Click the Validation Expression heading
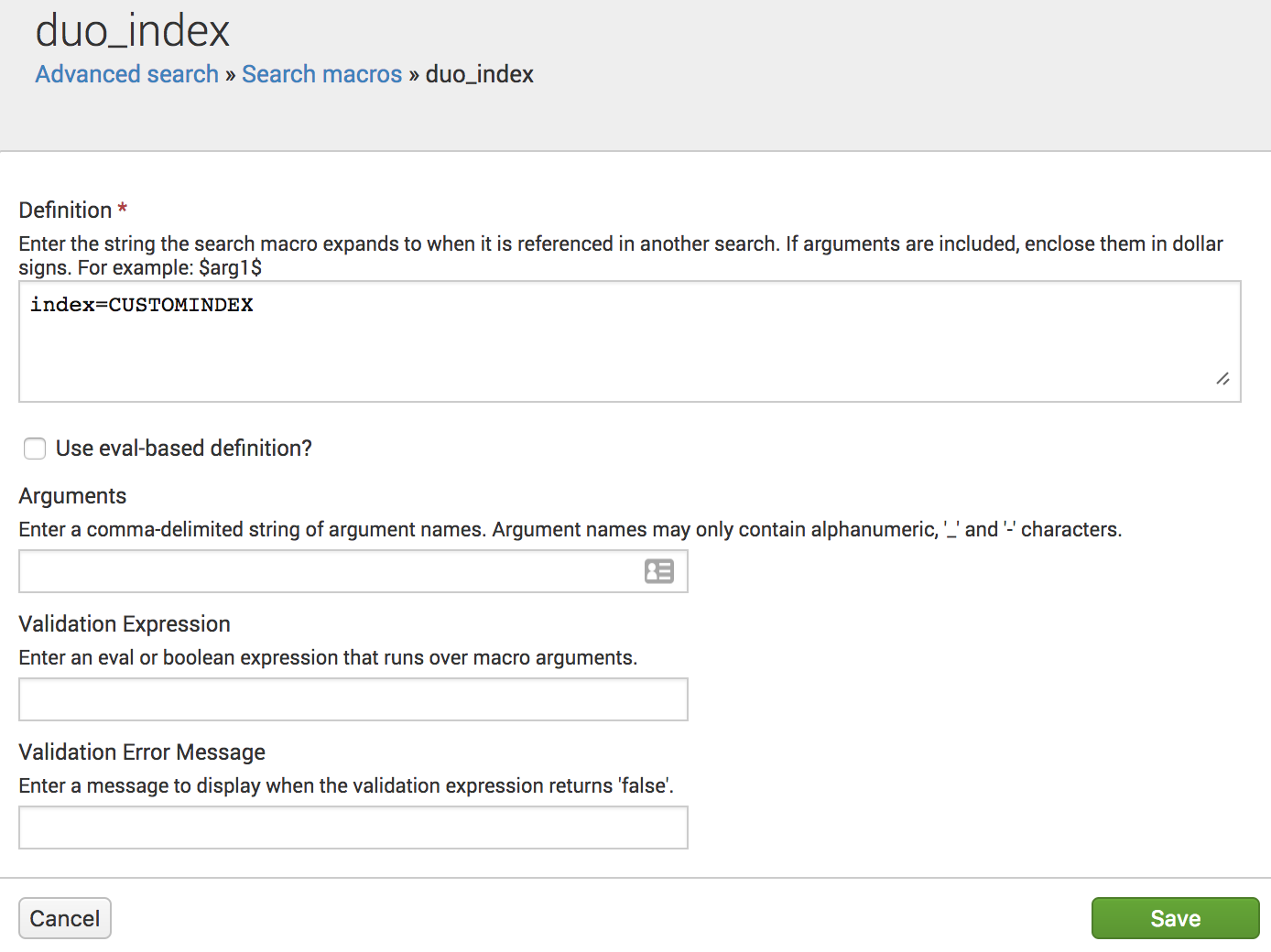Screen dimensions: 1271x952 click(x=124, y=623)
